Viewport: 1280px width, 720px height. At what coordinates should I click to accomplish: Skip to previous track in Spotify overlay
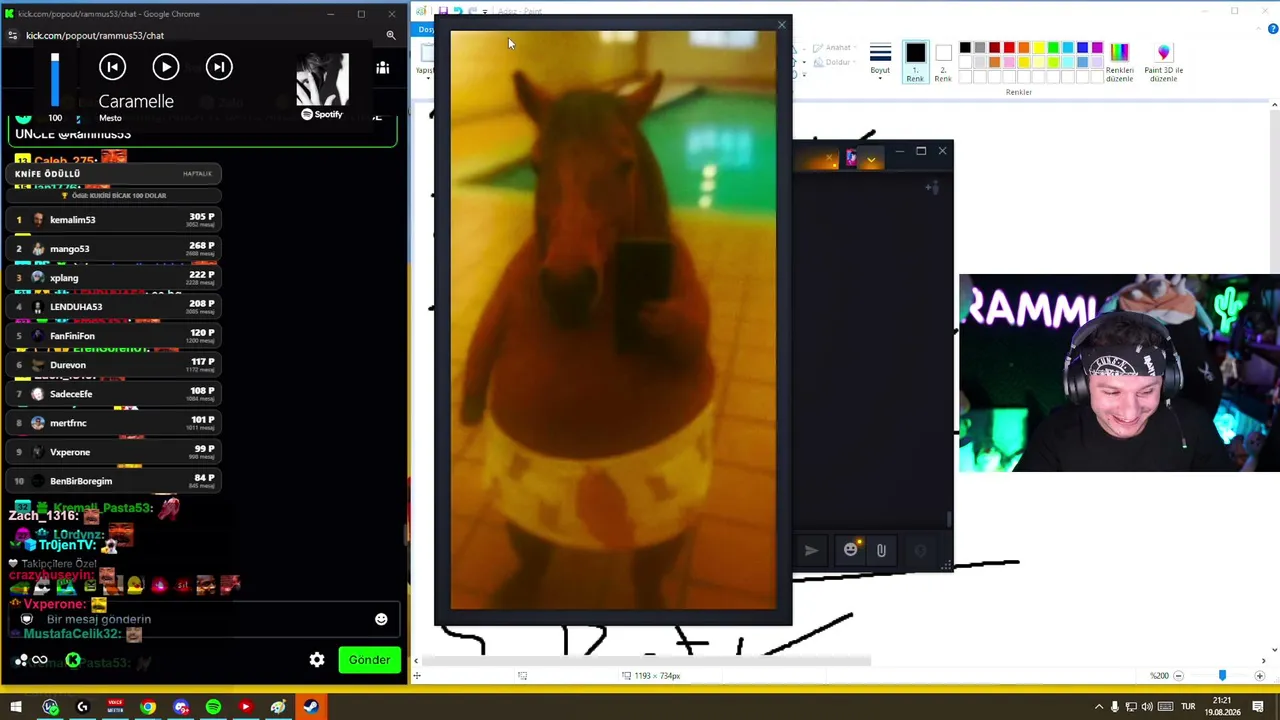tap(112, 67)
